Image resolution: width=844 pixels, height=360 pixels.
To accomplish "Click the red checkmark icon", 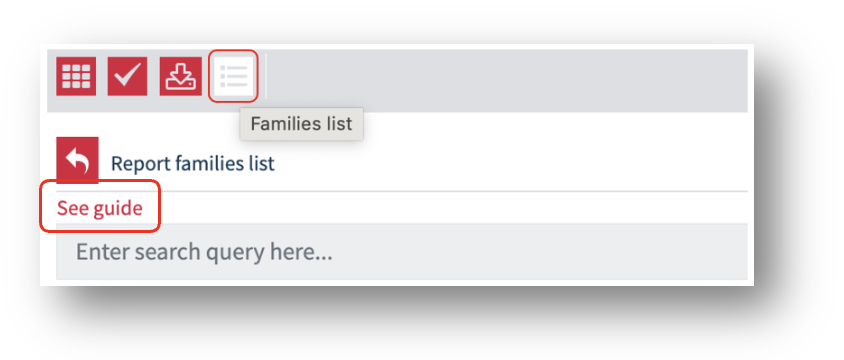I will pyautogui.click(x=128, y=76).
